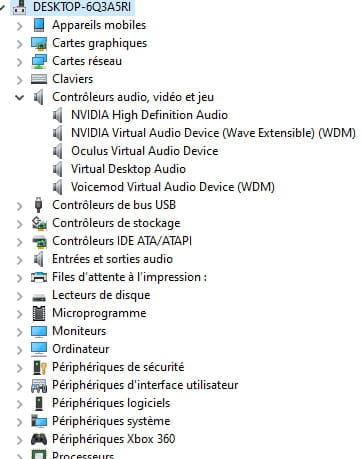
Task: Click the Cartes graphiques display adapter icon
Action: (39, 43)
